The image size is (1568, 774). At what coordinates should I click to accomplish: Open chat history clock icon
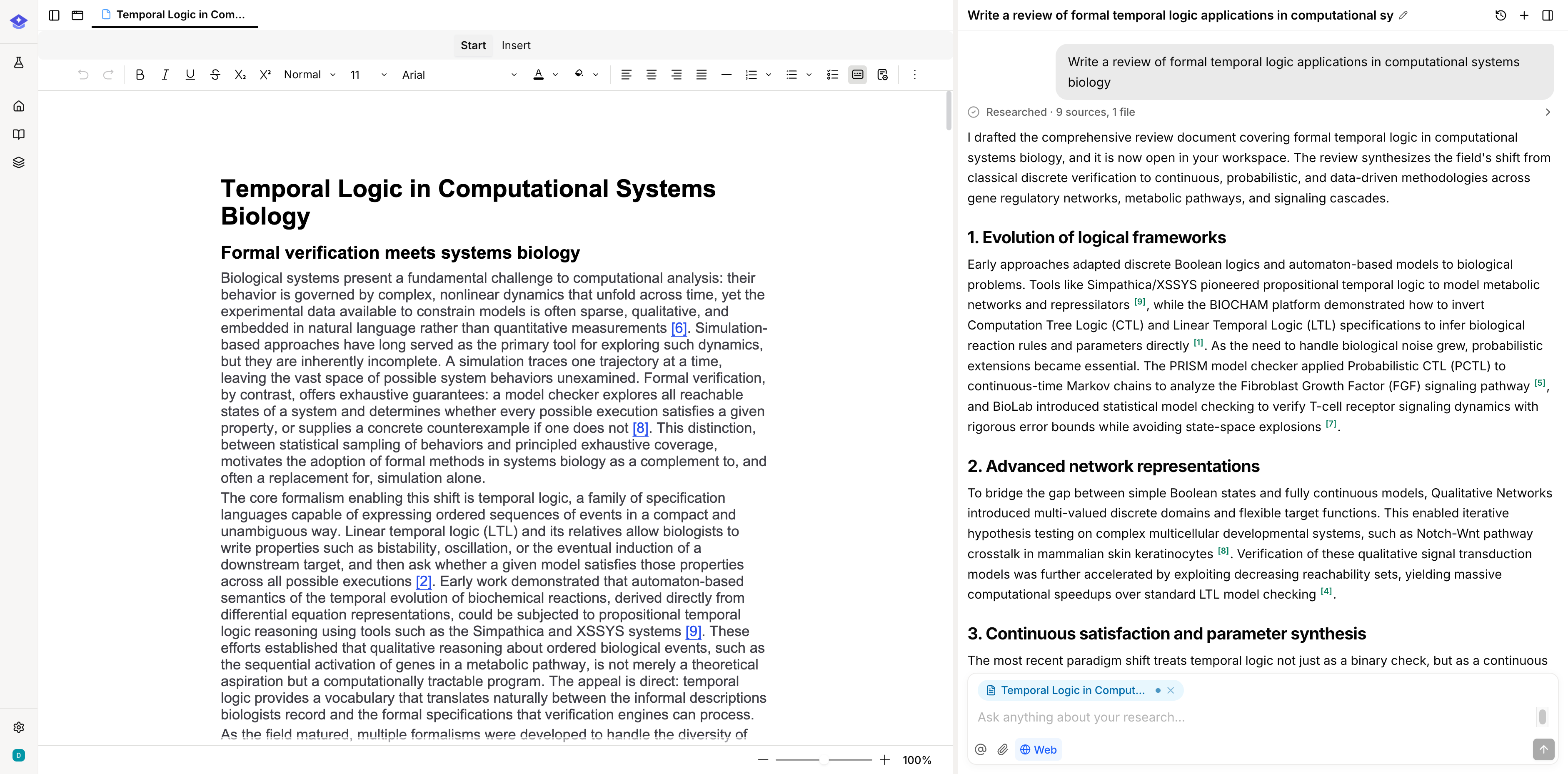[x=1501, y=15]
